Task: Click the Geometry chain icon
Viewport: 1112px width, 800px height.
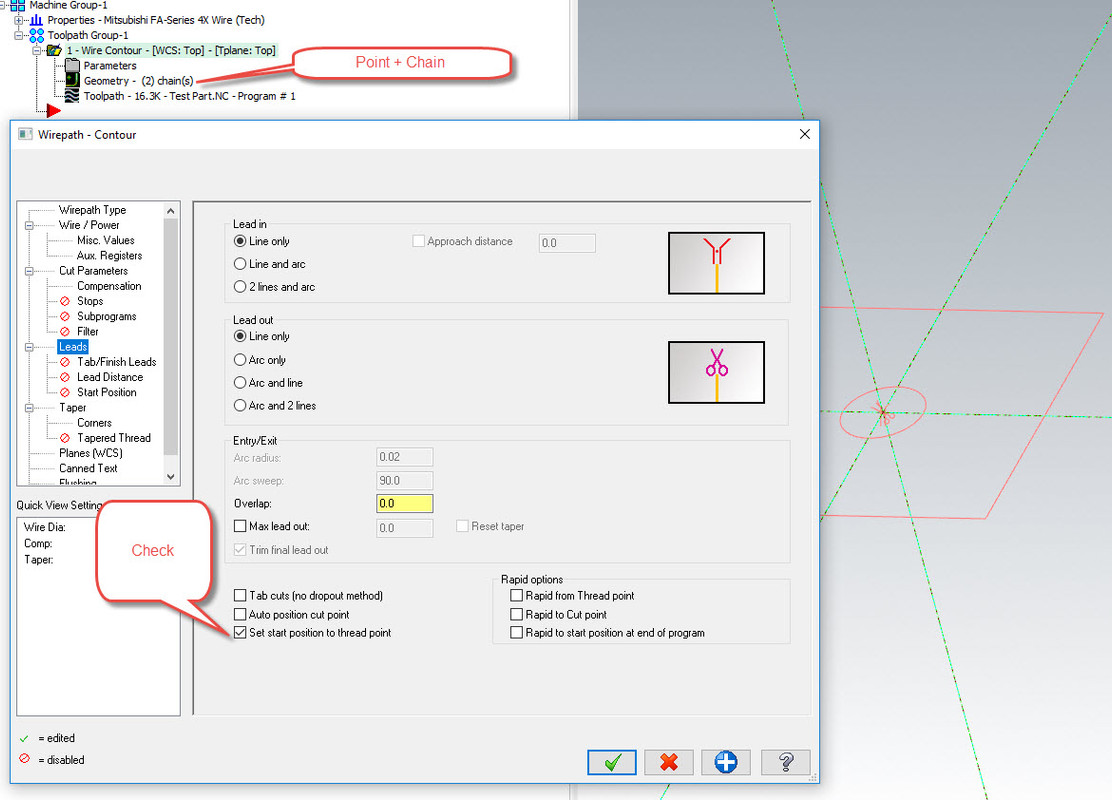Action: 72,80
